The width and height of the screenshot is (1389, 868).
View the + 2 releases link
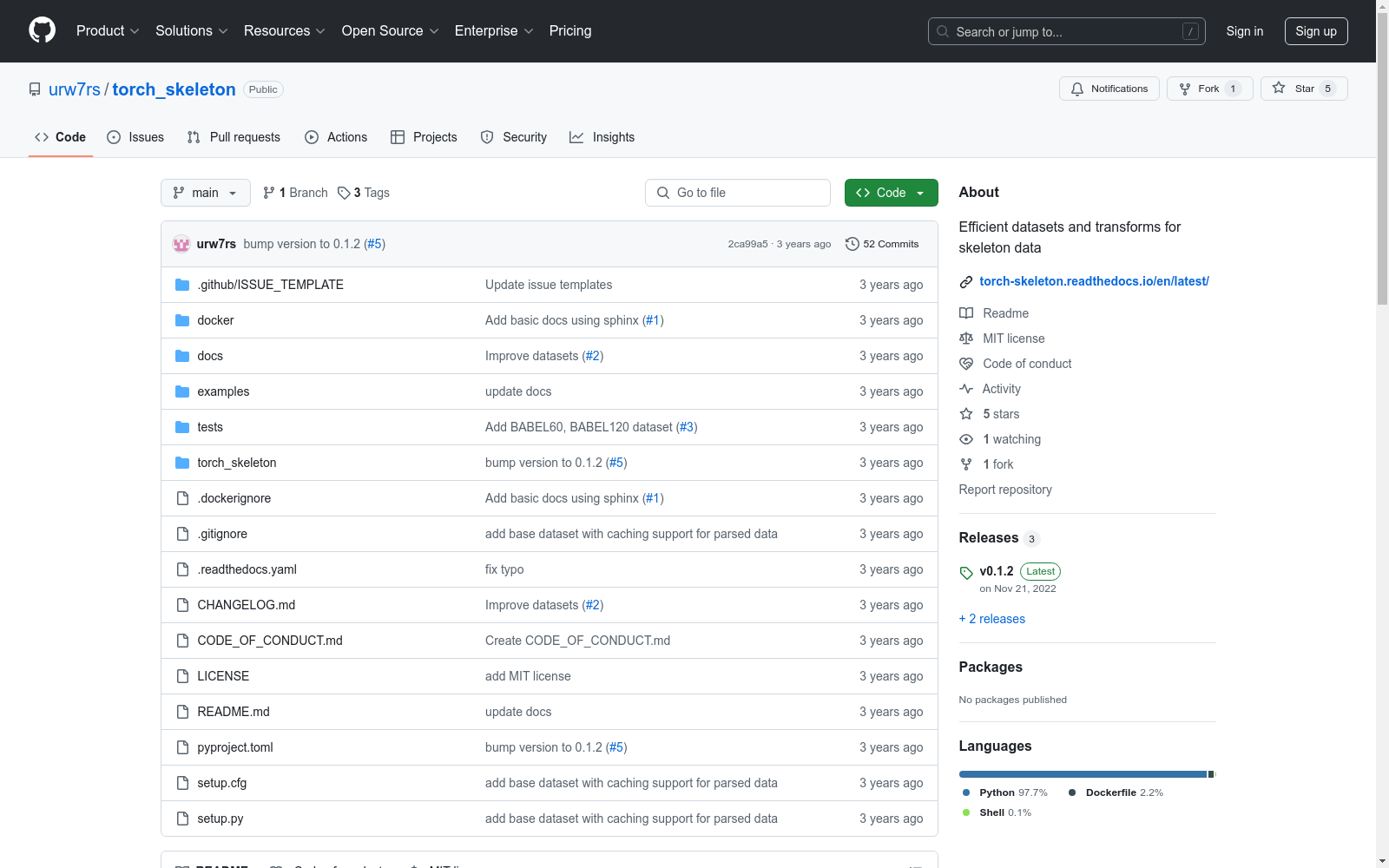point(992,619)
